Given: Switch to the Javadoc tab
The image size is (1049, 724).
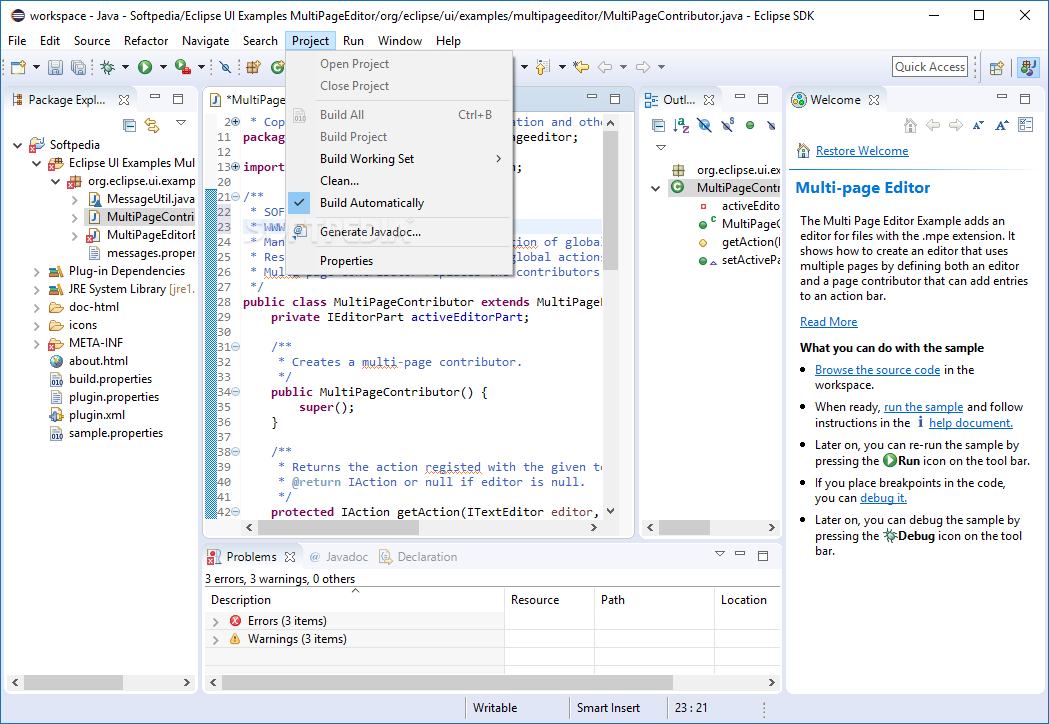Looking at the screenshot, I should (339, 557).
